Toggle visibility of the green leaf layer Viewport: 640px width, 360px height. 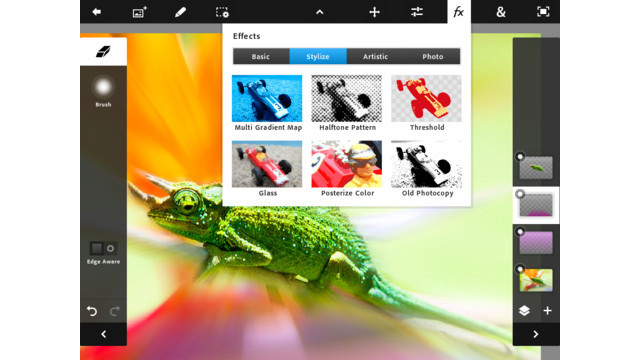(520, 156)
